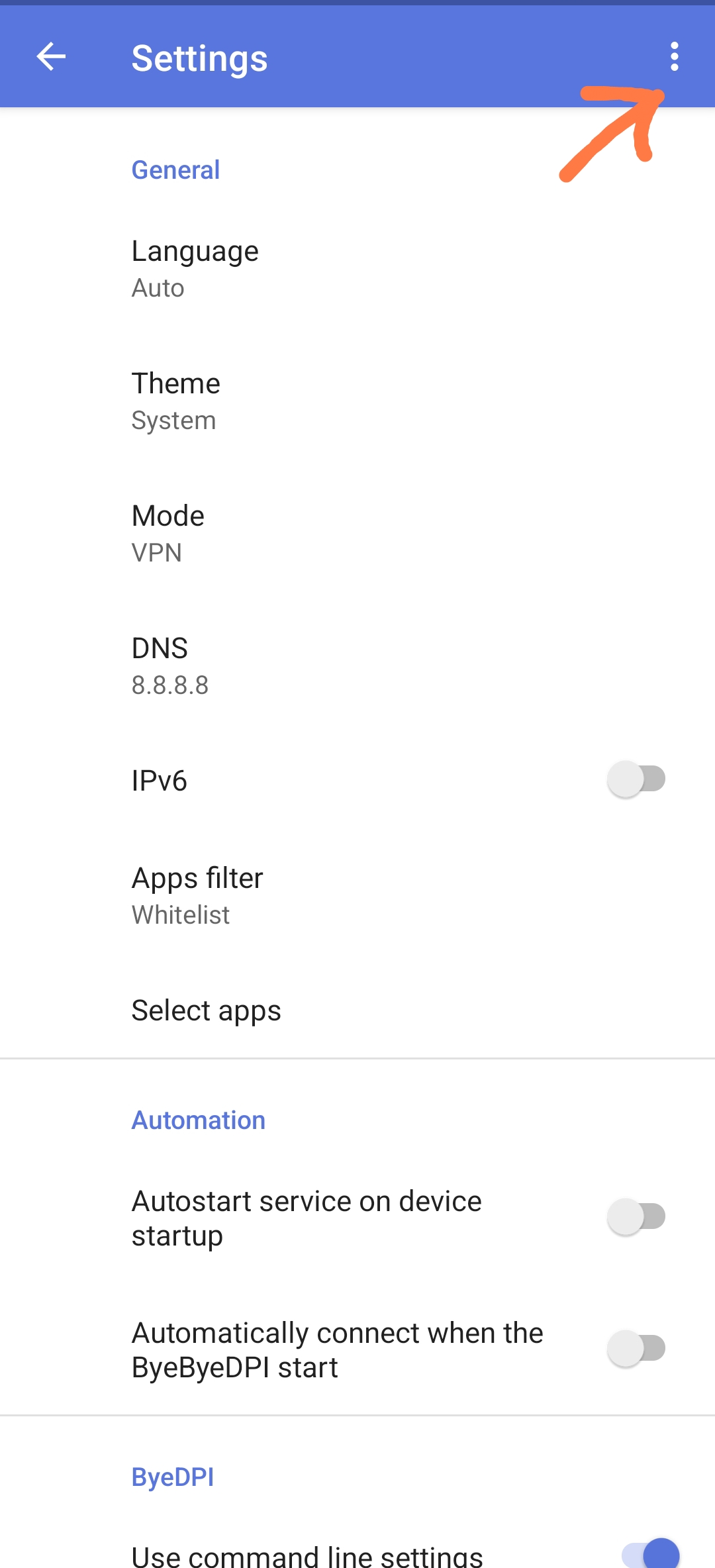Tap the IPv6 label text
This screenshot has width=715, height=1568.
point(159,781)
